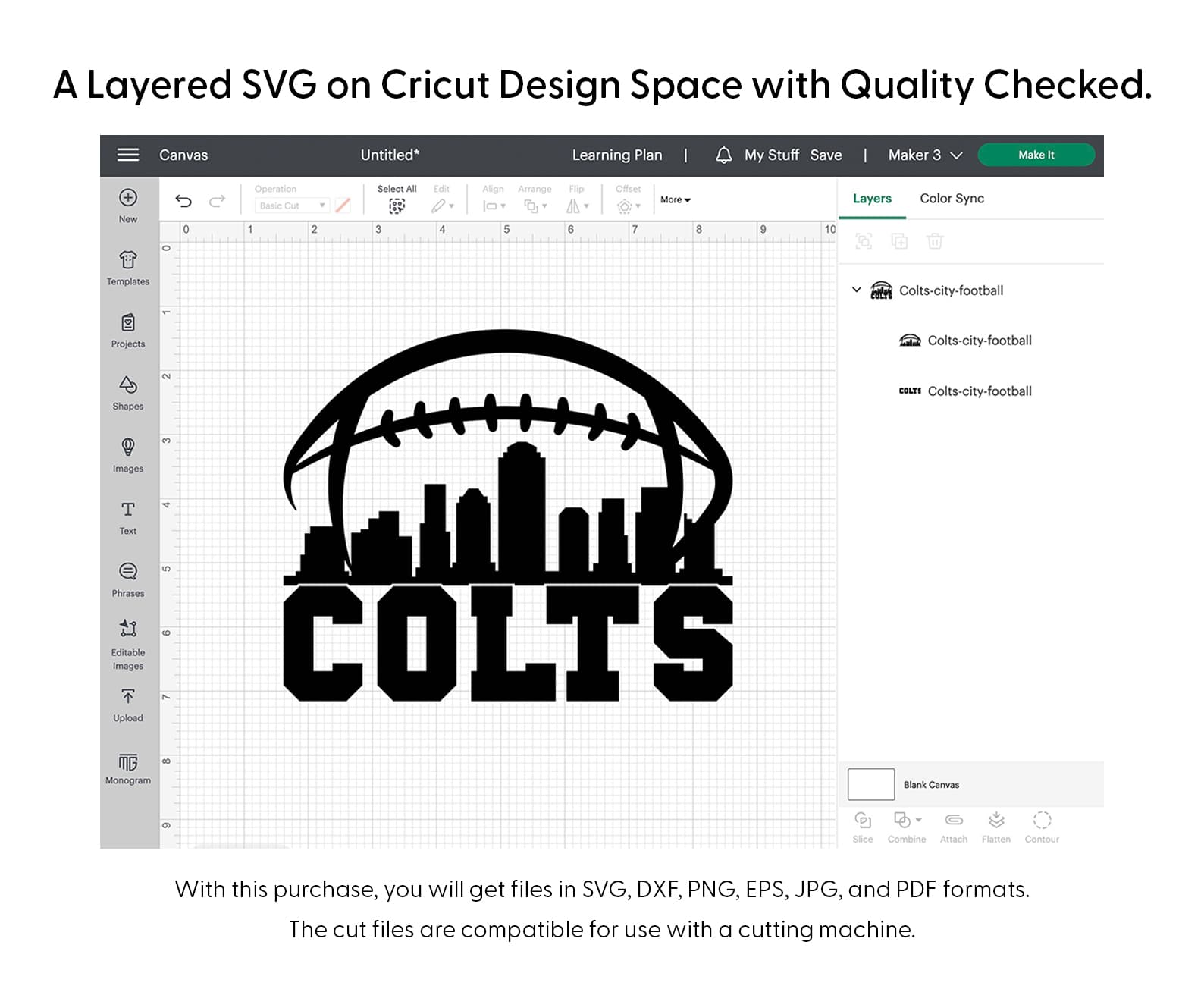Click the Undo arrow
This screenshot has height=992, width=1204.
183,201
